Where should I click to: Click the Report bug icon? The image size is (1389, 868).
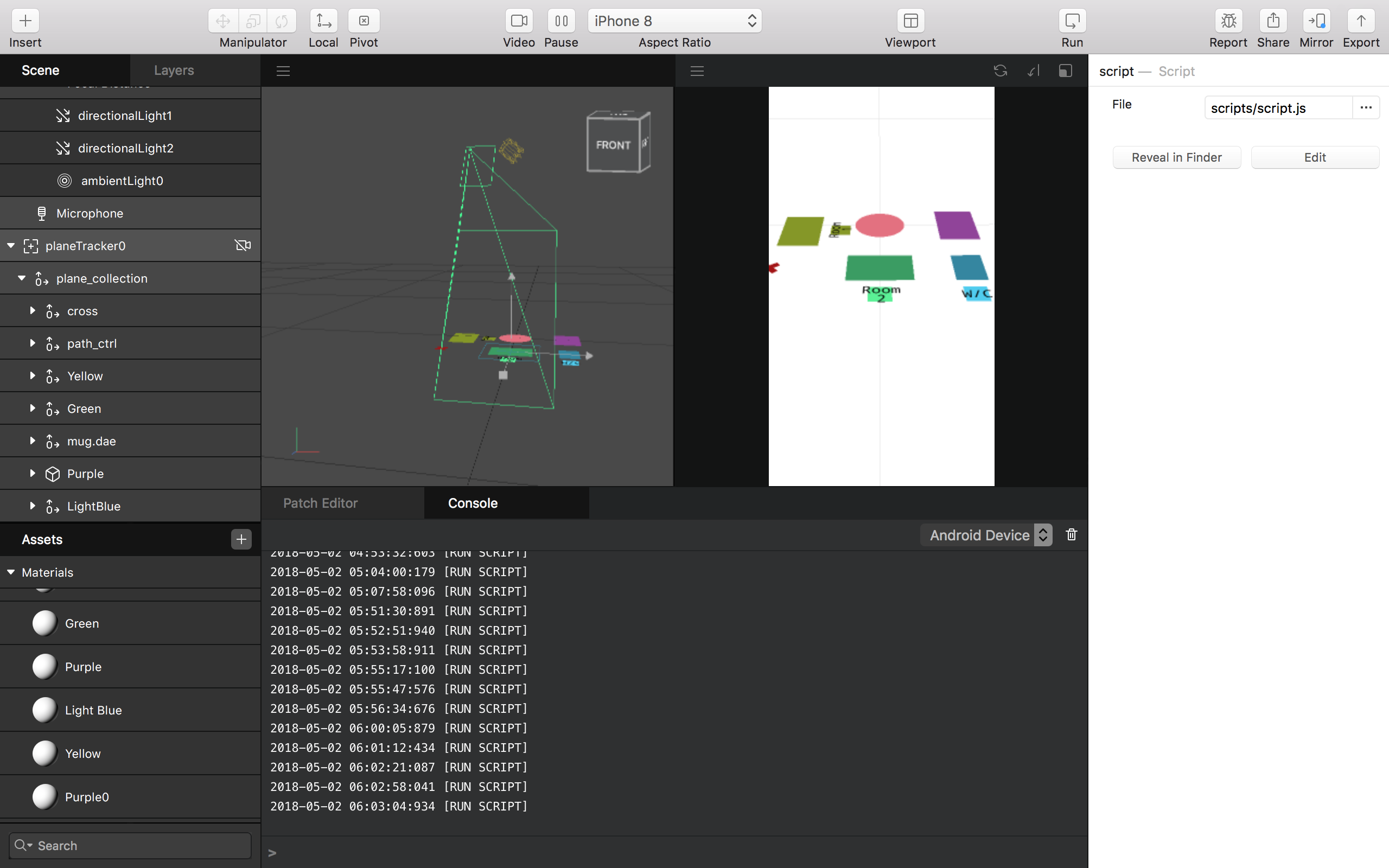pos(1228,21)
